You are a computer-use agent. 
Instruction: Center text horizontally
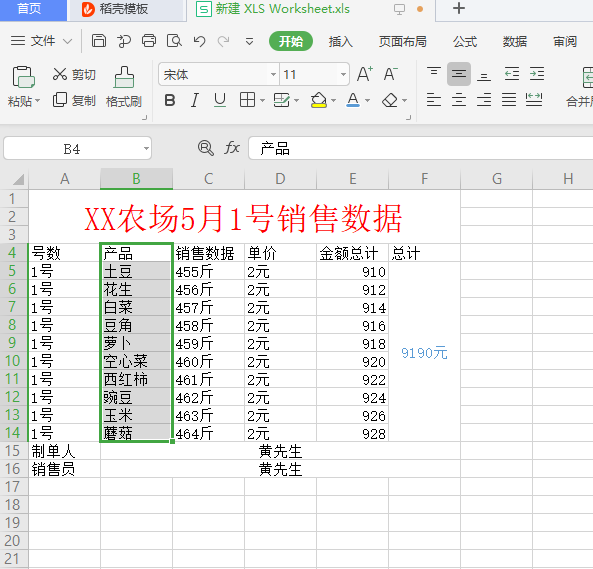(x=459, y=100)
